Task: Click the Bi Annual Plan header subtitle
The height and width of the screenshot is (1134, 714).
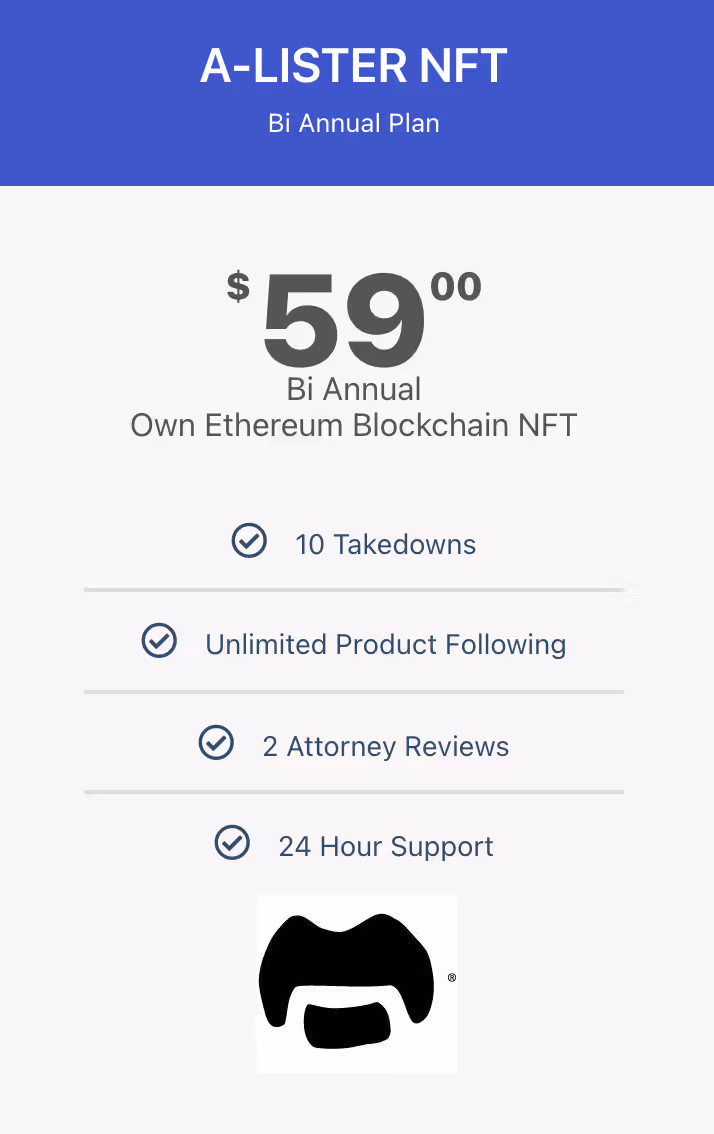Action: pos(354,124)
